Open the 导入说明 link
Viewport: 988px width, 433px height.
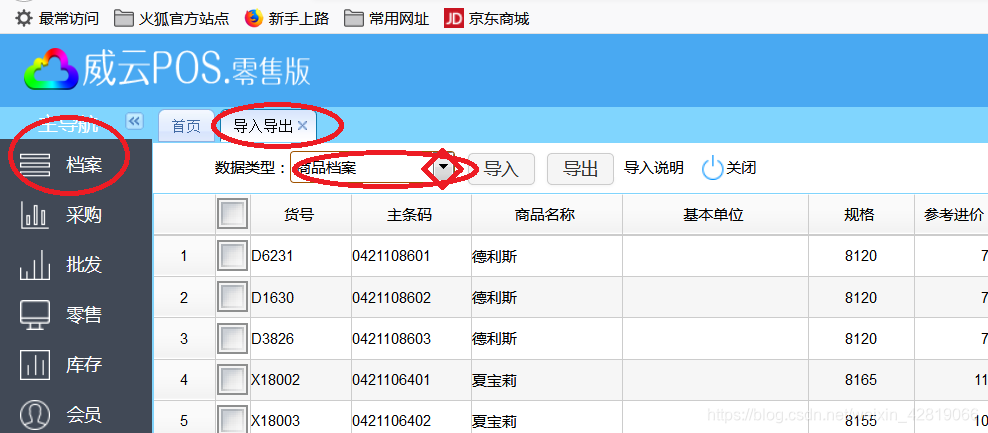tap(654, 168)
